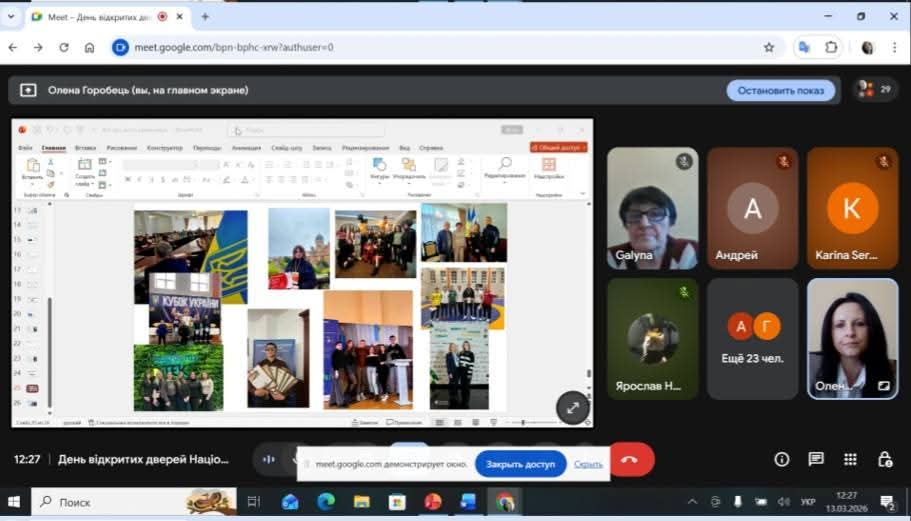The height and width of the screenshot is (521, 911).
Task: Open the Chrome tab search chevron
Action: (x=12, y=17)
